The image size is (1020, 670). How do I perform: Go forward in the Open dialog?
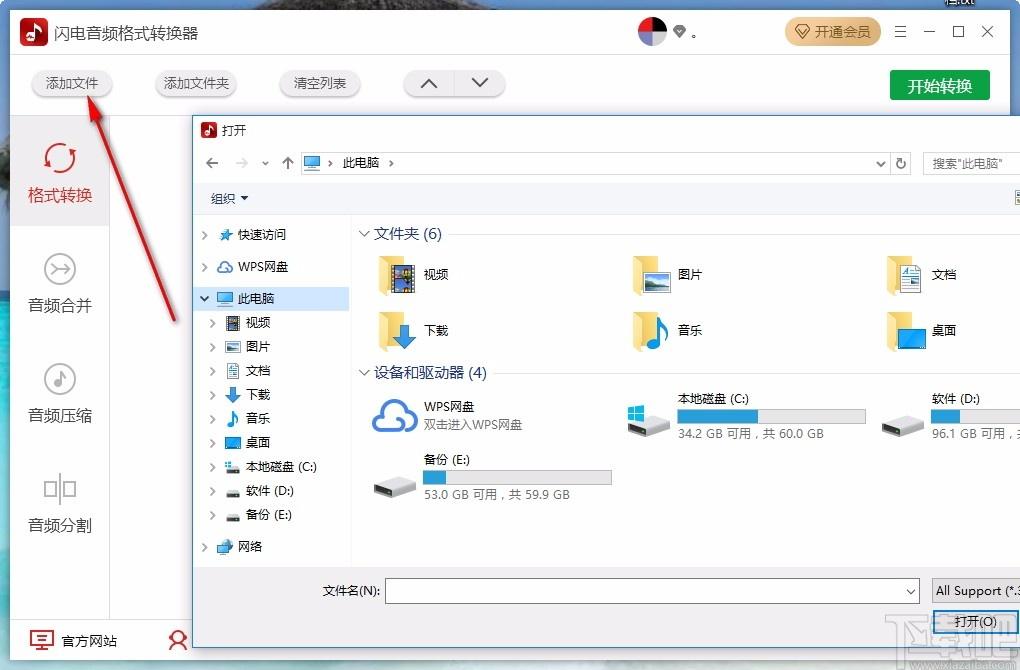(242, 163)
